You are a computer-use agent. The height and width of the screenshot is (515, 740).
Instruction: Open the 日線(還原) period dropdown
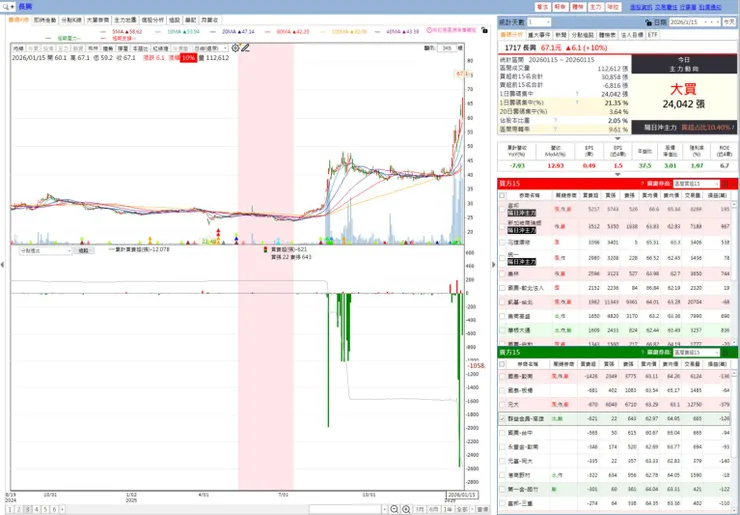pyautogui.click(x=210, y=48)
